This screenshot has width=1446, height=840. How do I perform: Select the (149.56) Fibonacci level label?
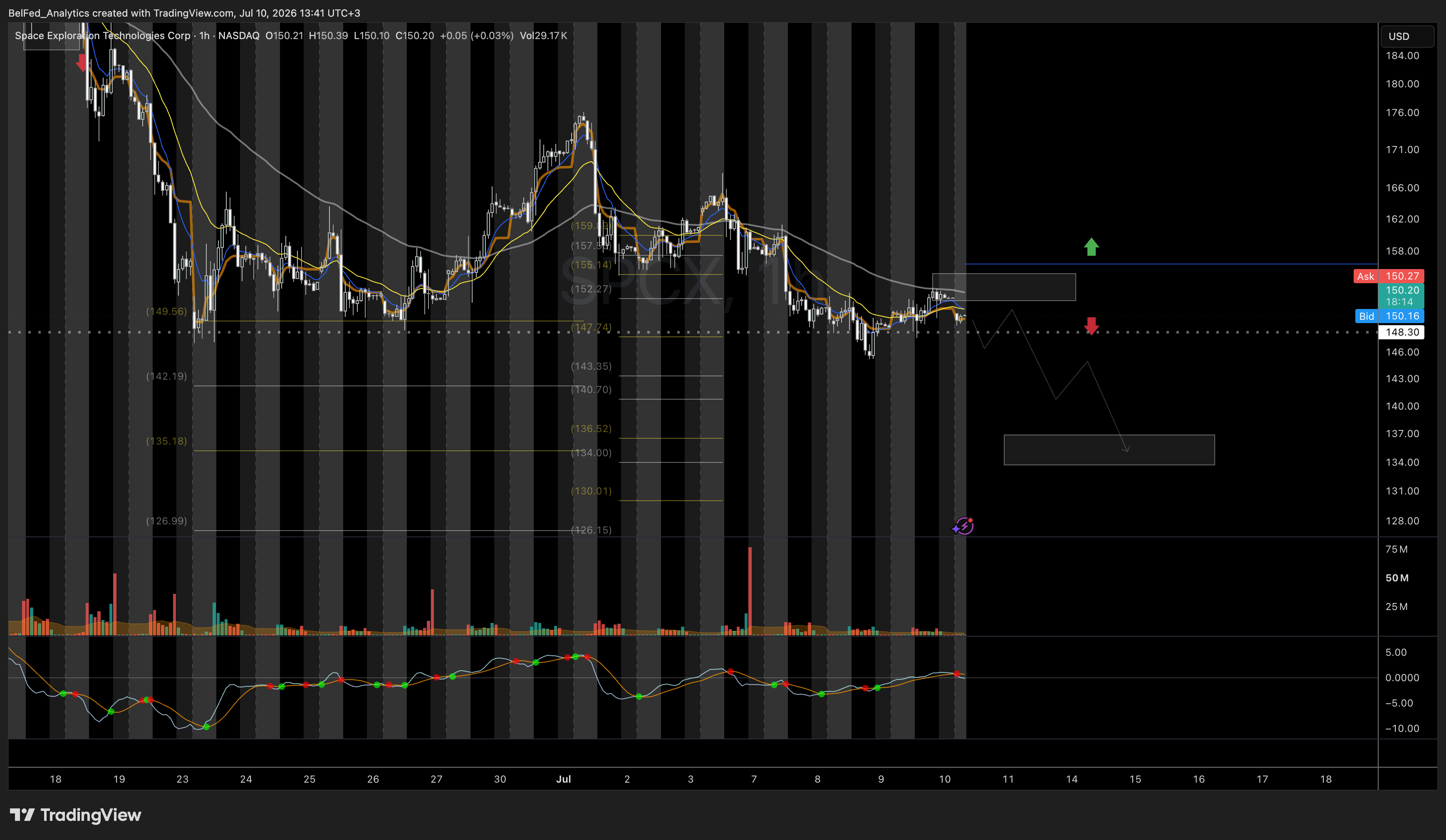(166, 311)
